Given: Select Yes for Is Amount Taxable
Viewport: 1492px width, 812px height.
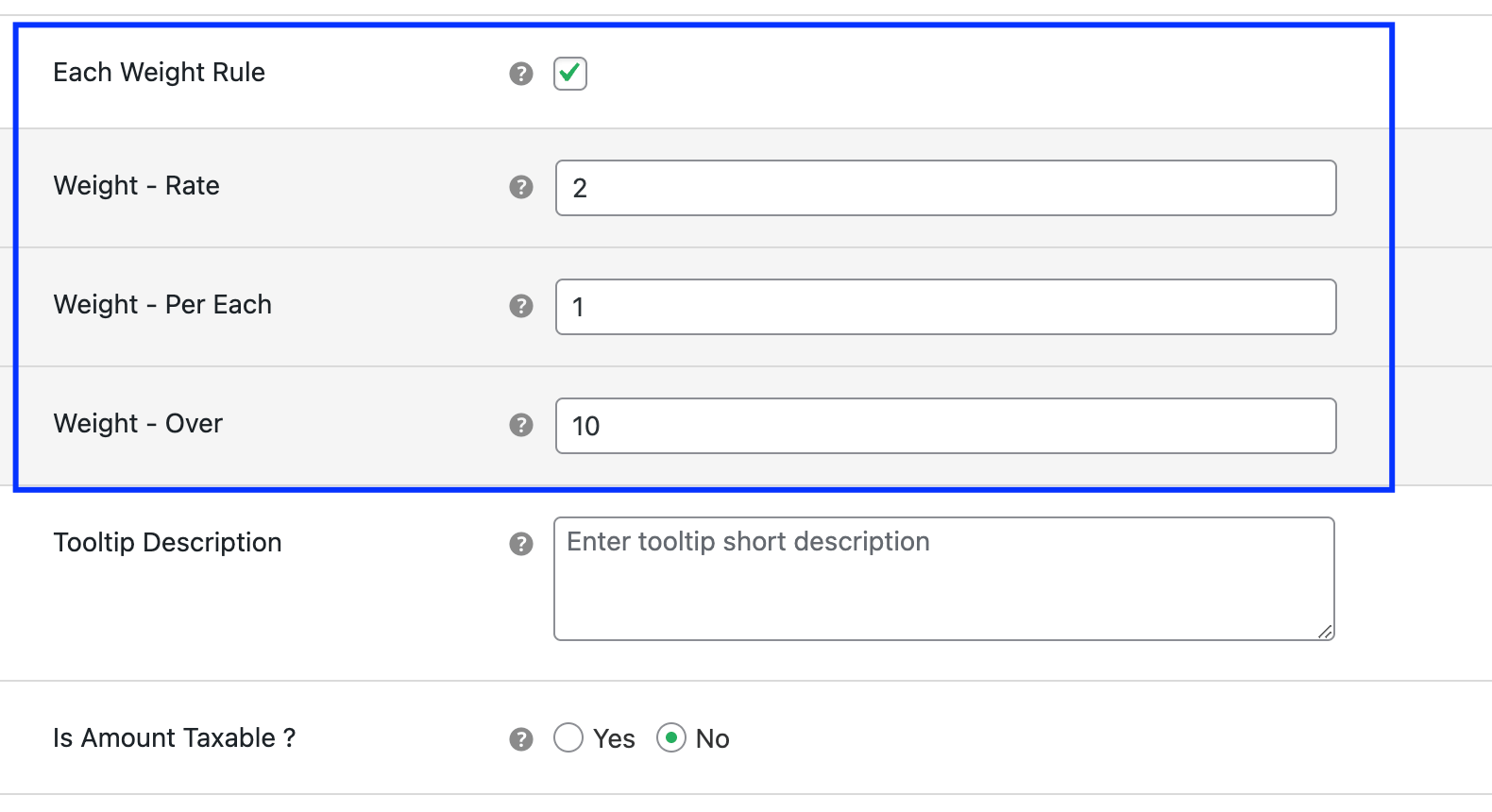Looking at the screenshot, I should click(x=568, y=739).
